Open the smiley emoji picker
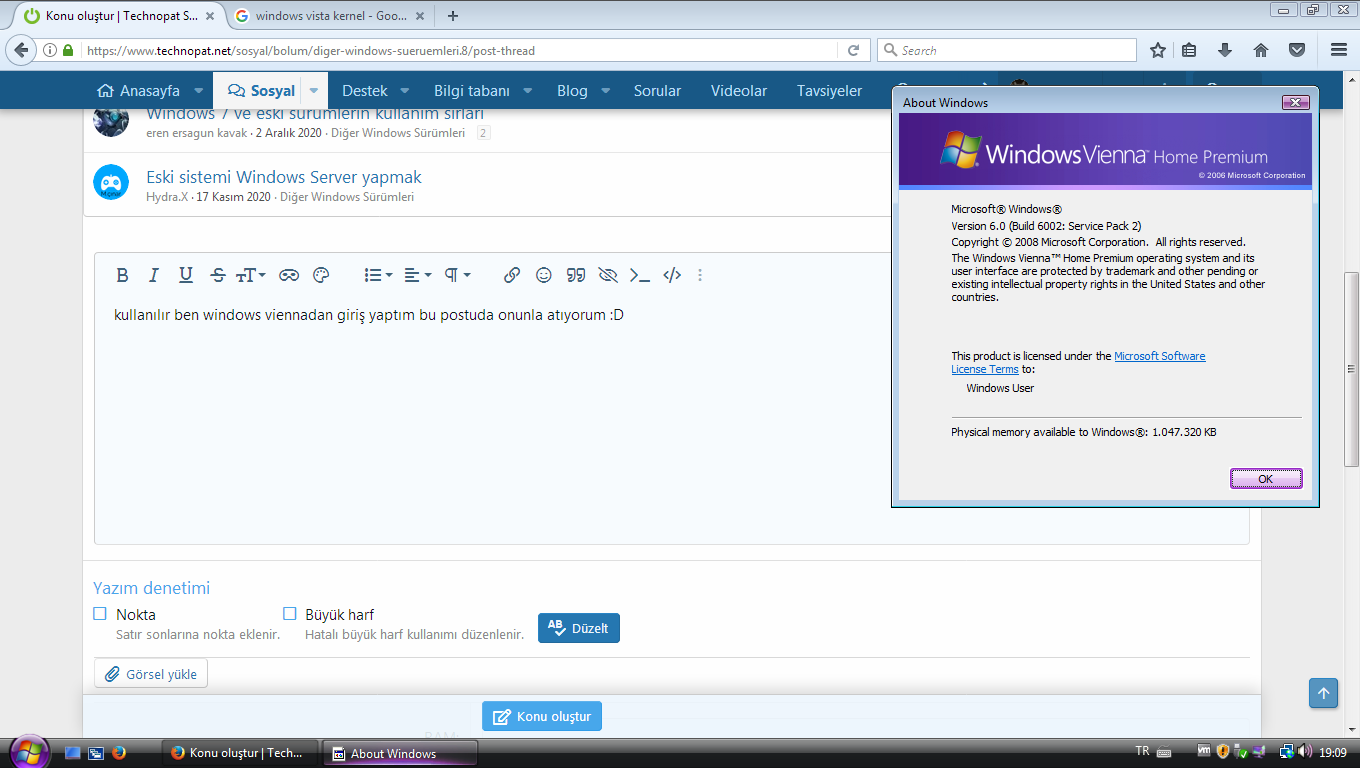Image resolution: width=1360 pixels, height=768 pixels. pyautogui.click(x=544, y=275)
